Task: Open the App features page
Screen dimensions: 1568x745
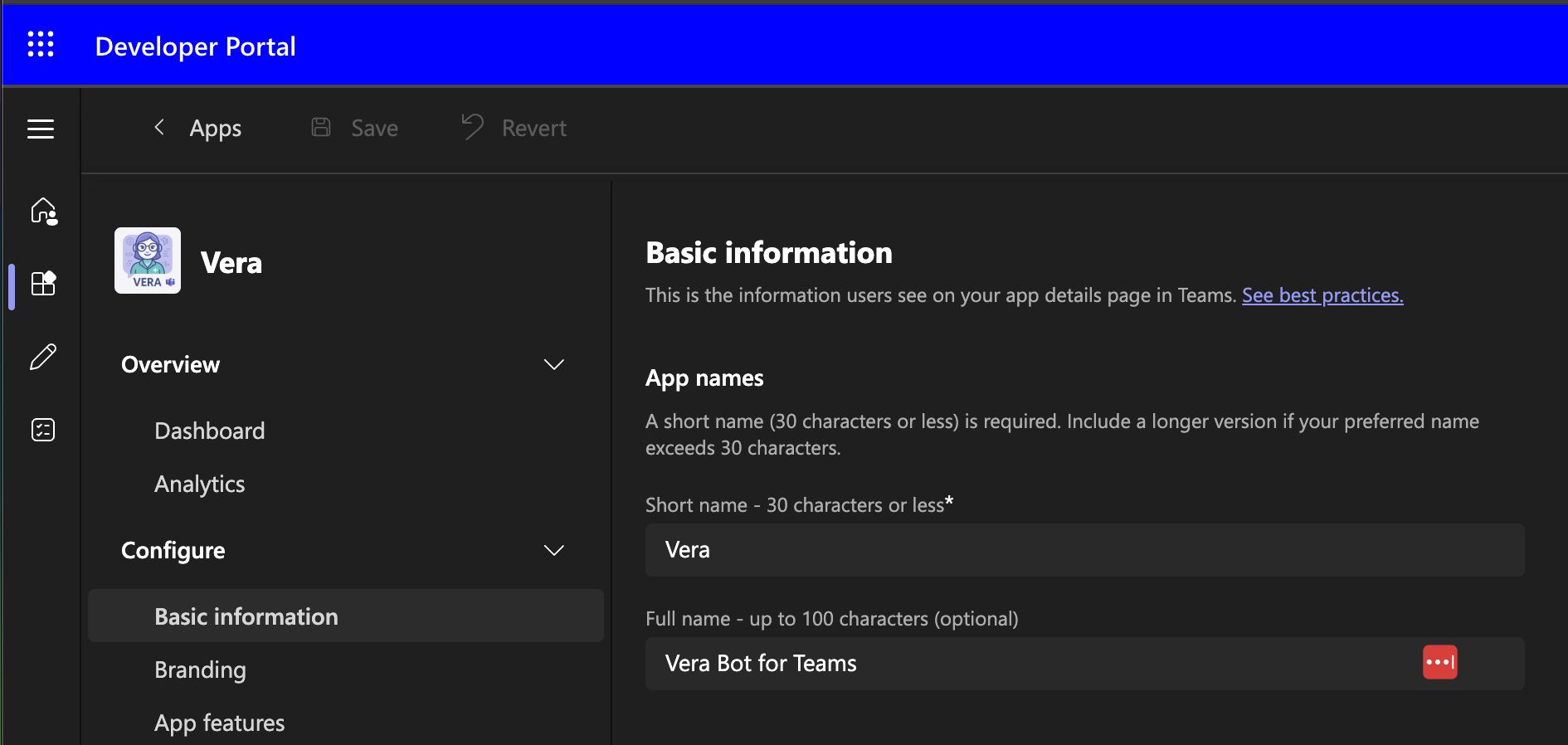Action: point(220,723)
